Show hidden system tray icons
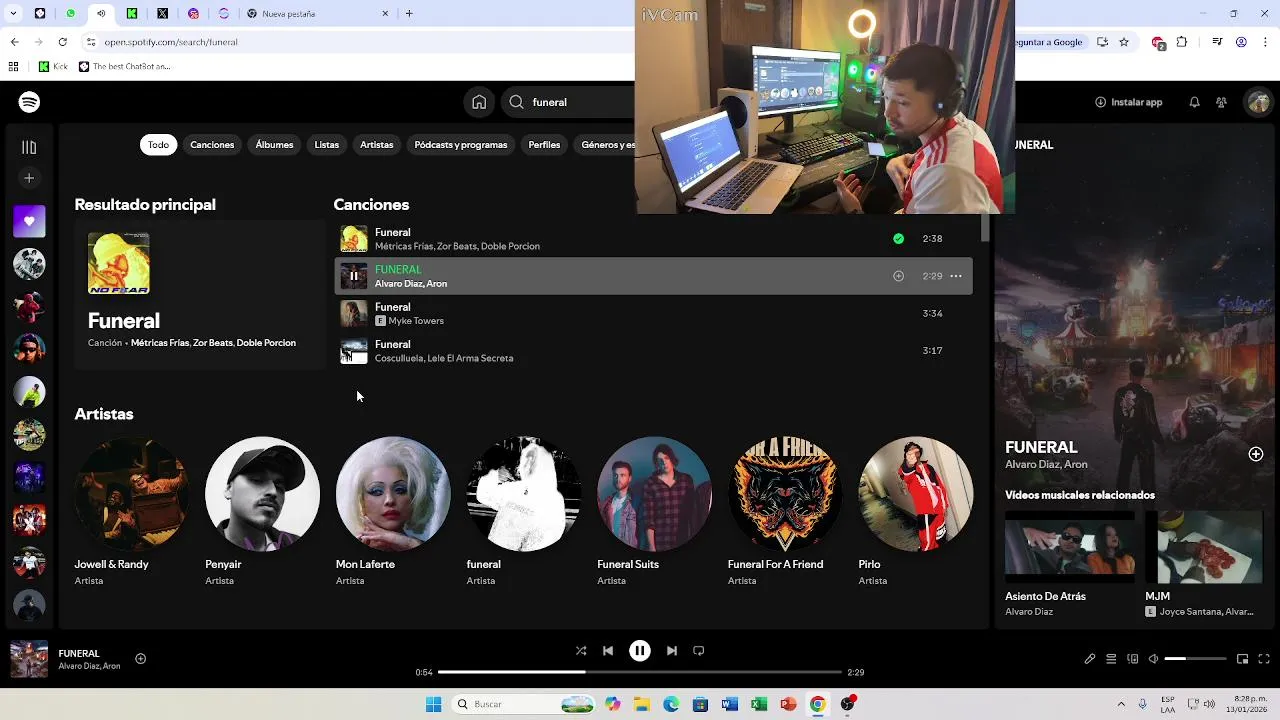Viewport: 1280px width, 720px height. [1121, 704]
